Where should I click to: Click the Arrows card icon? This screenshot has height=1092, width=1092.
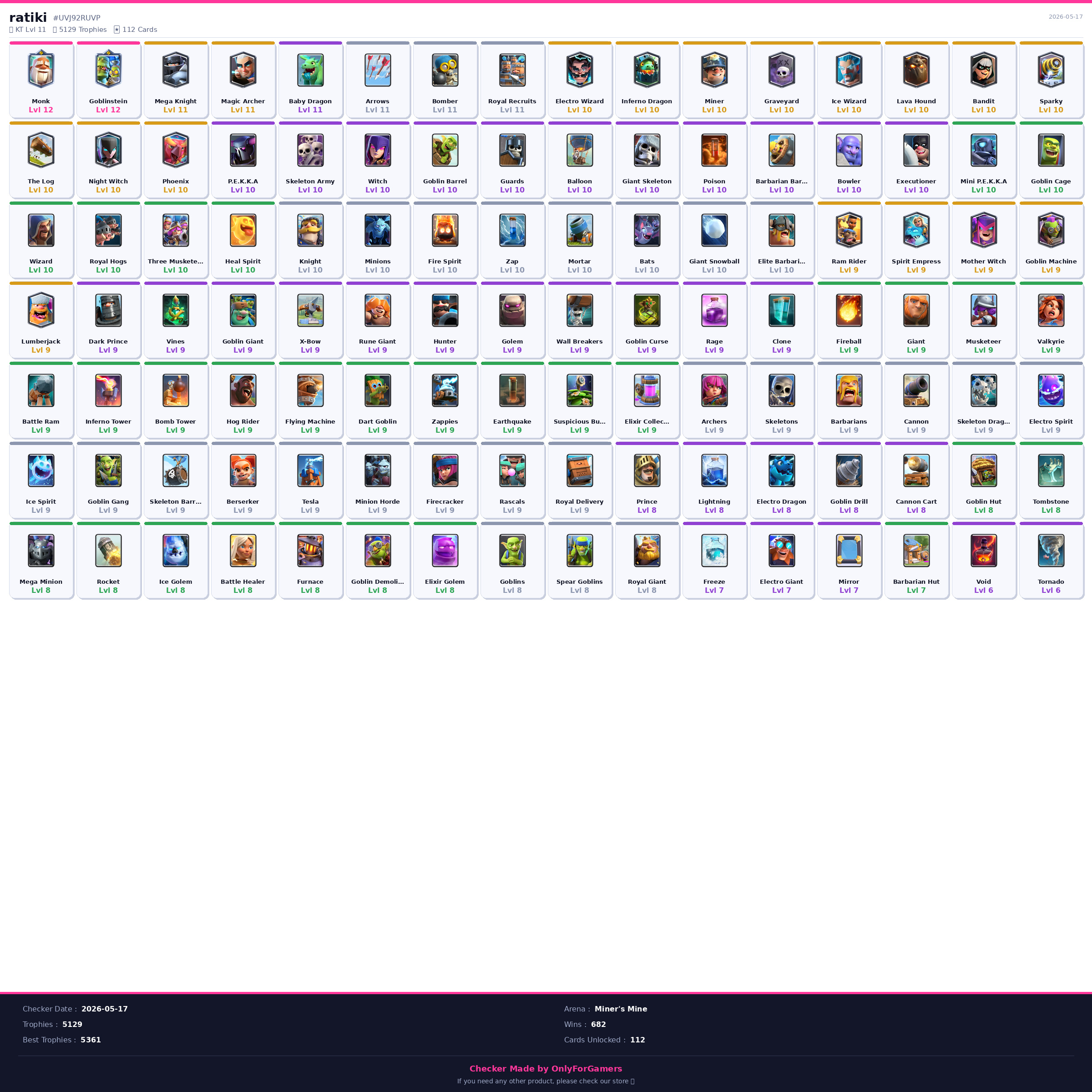(x=378, y=70)
